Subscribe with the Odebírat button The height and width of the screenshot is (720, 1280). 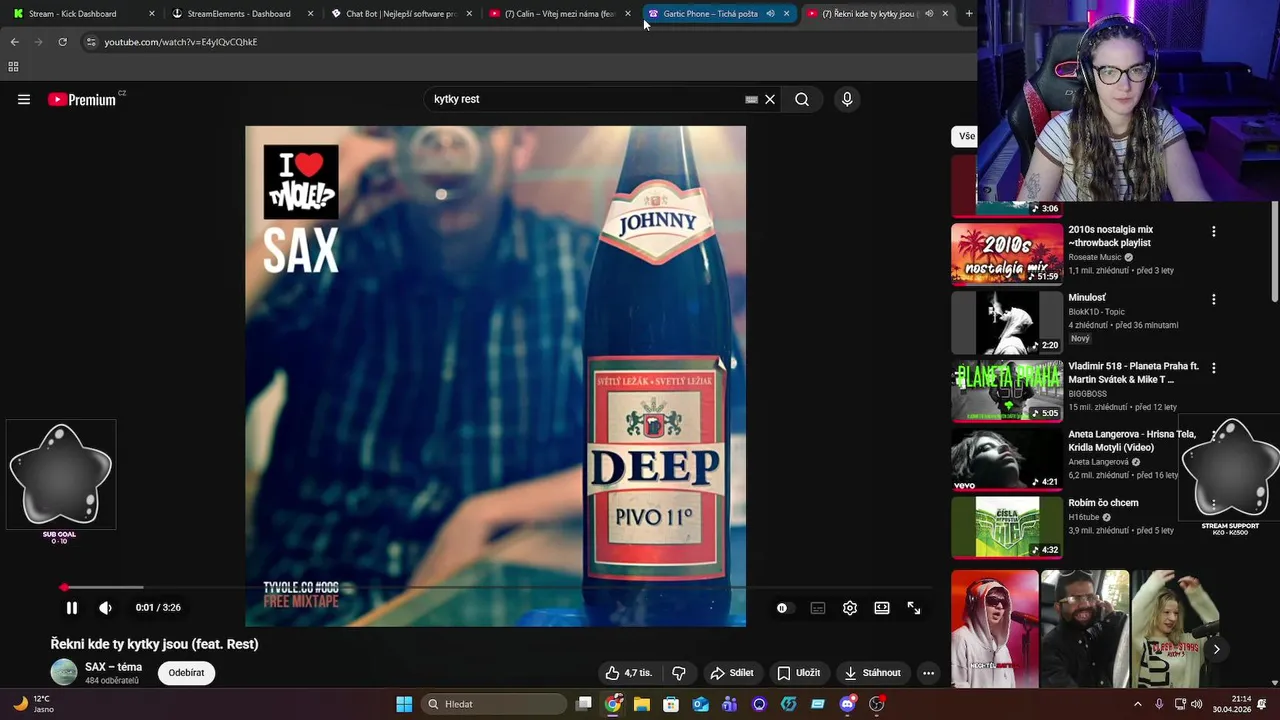click(x=186, y=673)
